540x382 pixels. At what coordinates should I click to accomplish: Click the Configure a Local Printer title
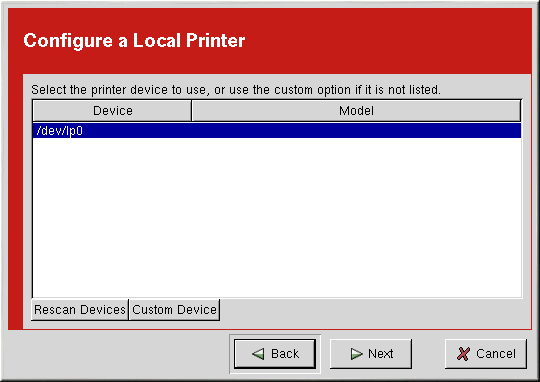coord(134,40)
